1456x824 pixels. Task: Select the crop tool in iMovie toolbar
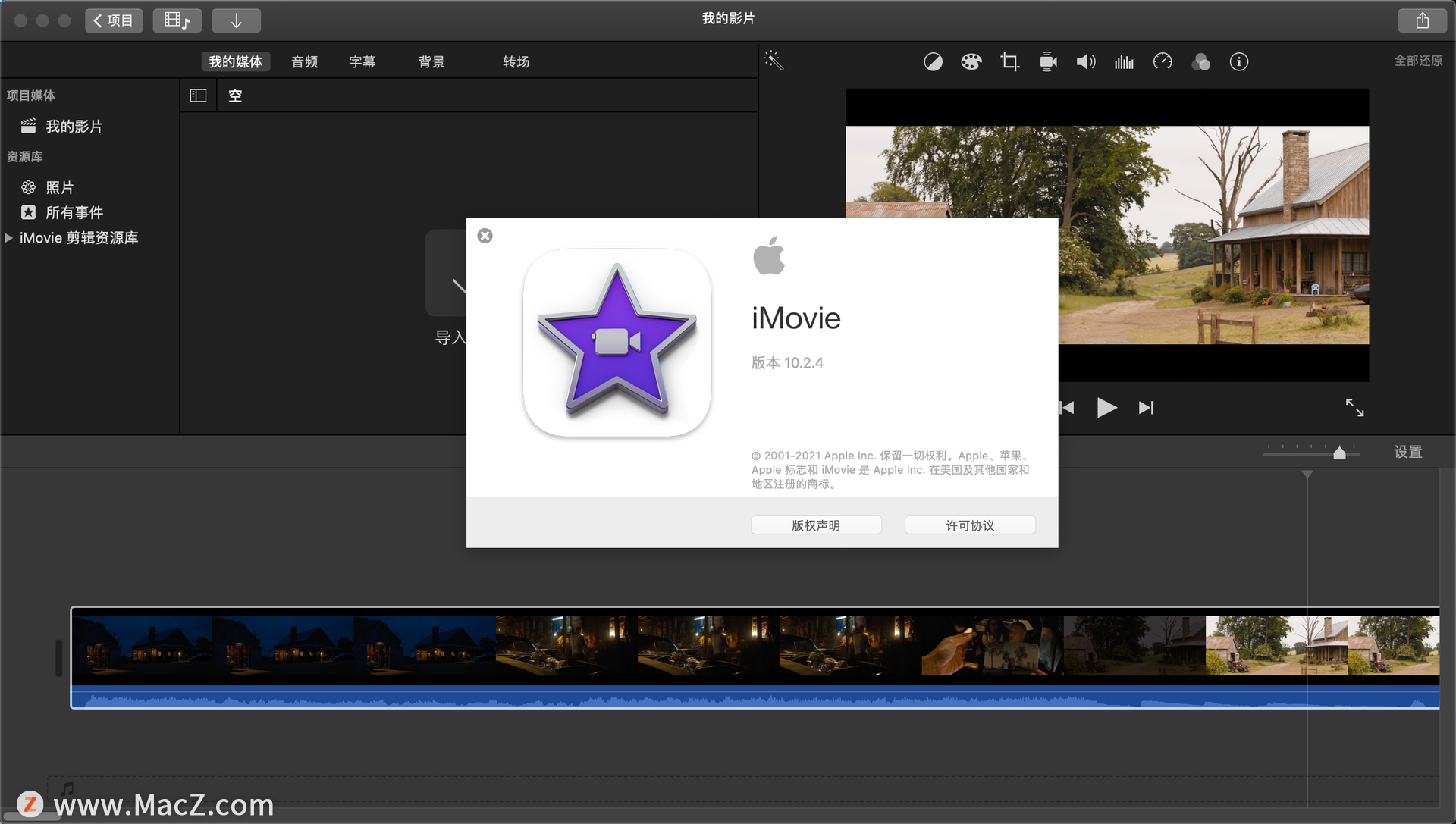click(x=1008, y=63)
